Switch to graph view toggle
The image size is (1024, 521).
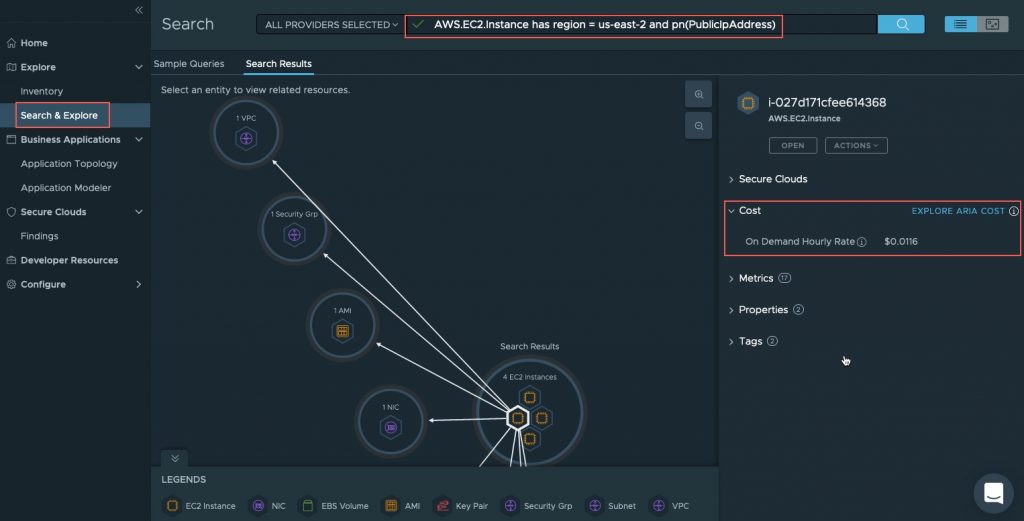[x=993, y=24]
